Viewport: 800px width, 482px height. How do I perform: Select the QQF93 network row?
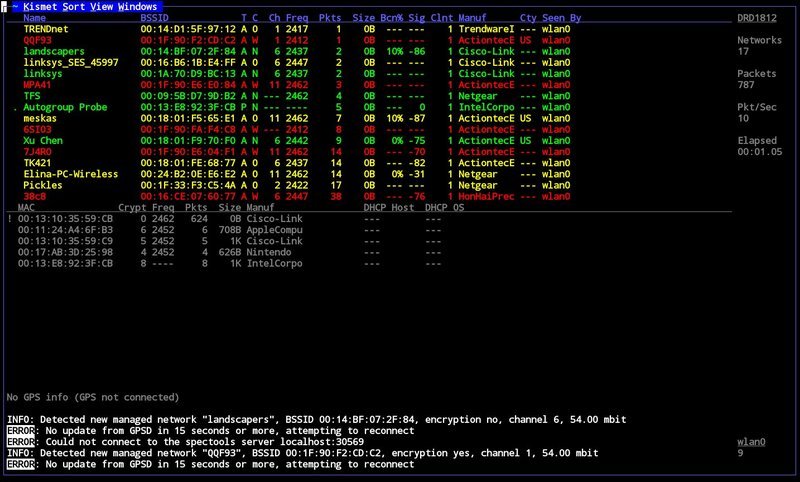[x=297, y=40]
